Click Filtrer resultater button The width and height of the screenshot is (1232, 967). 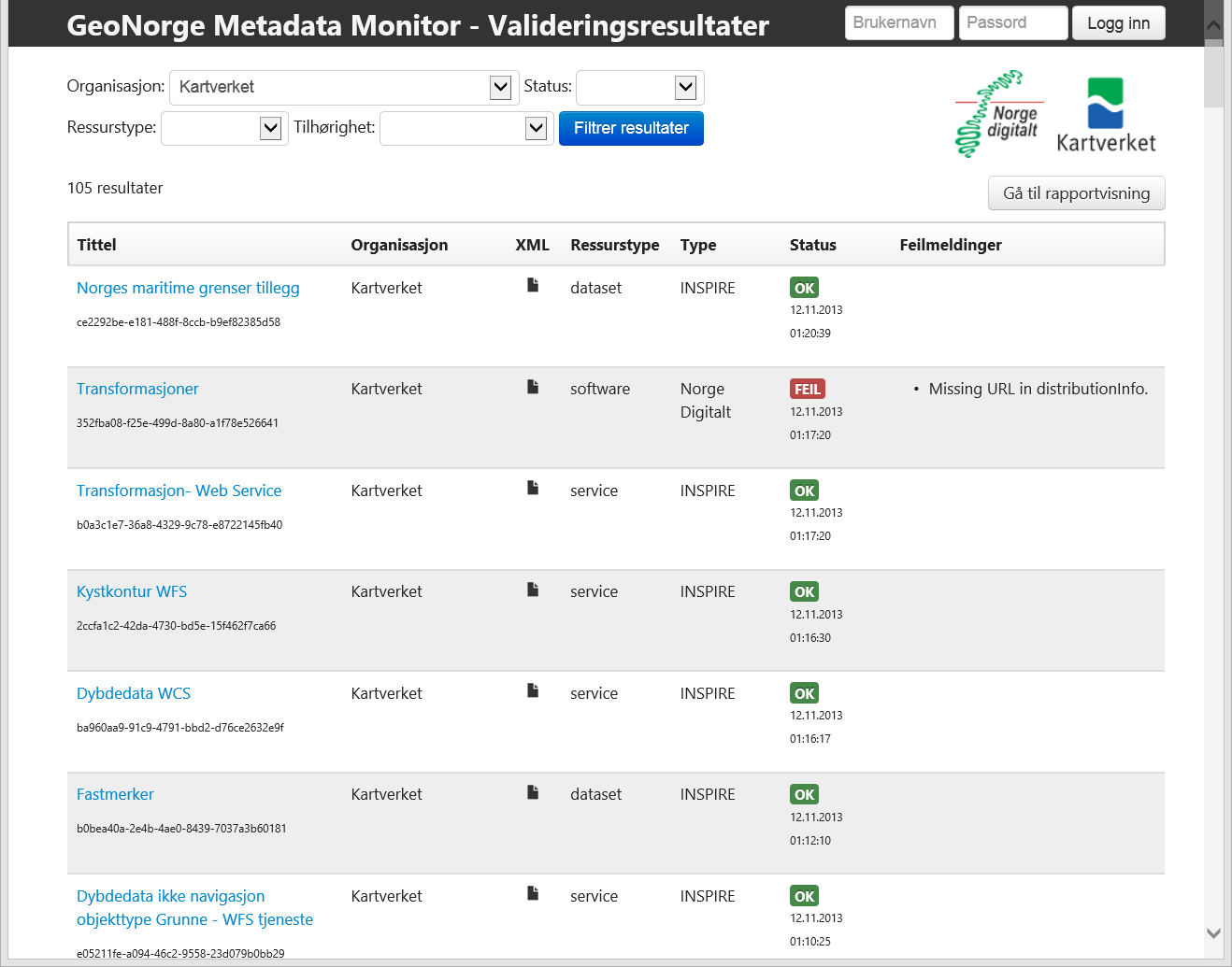pyautogui.click(x=631, y=128)
